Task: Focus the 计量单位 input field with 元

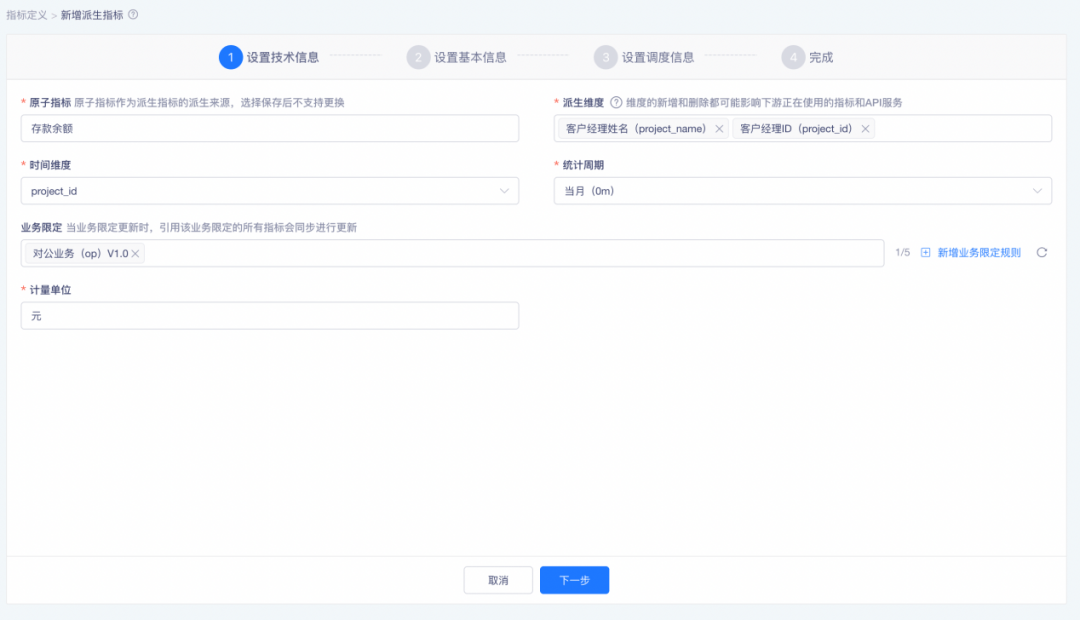Action: (270, 316)
